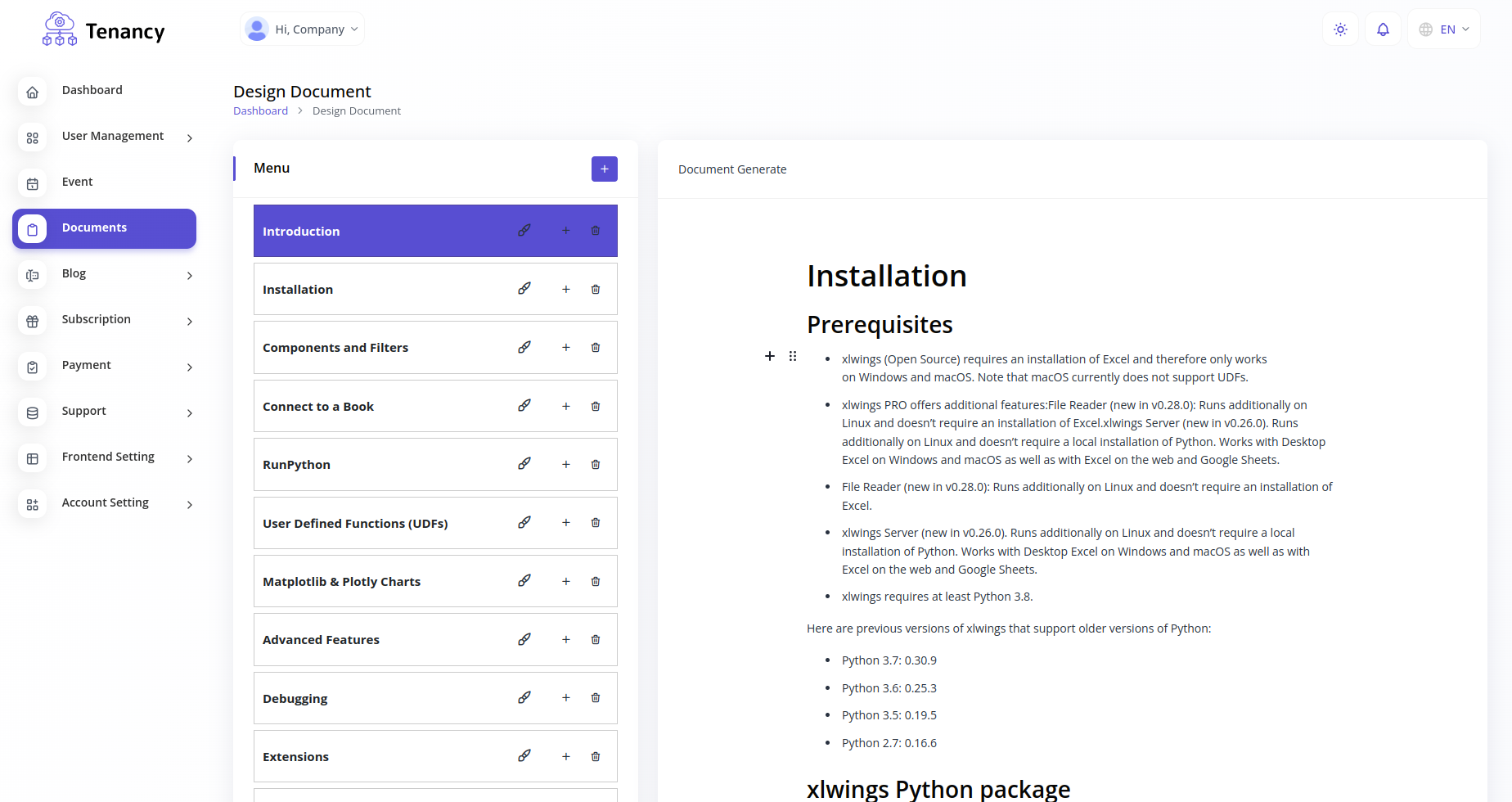Toggle the light/dark theme

1340,29
